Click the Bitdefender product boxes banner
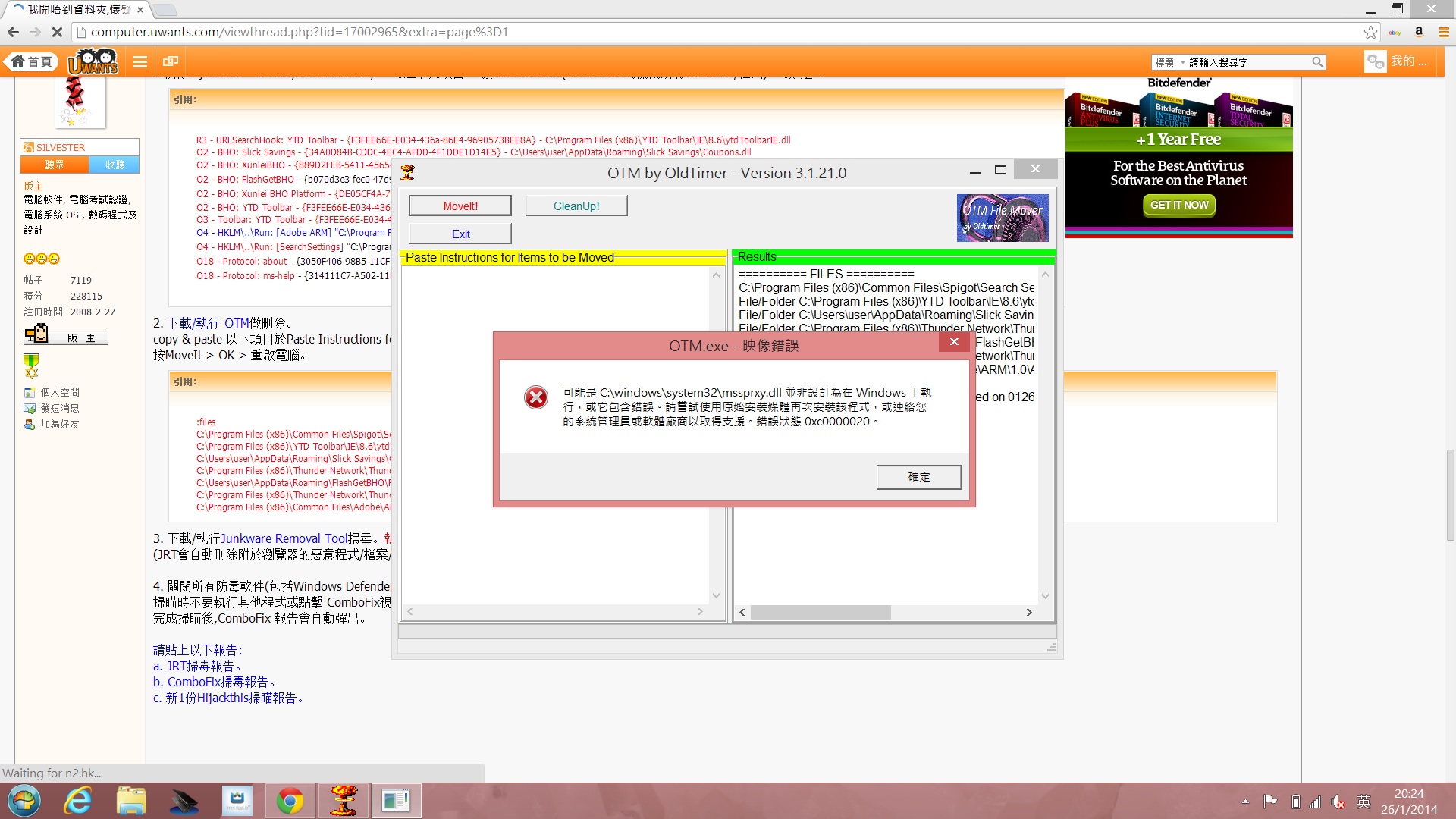Image resolution: width=1456 pixels, height=819 pixels. [1179, 109]
